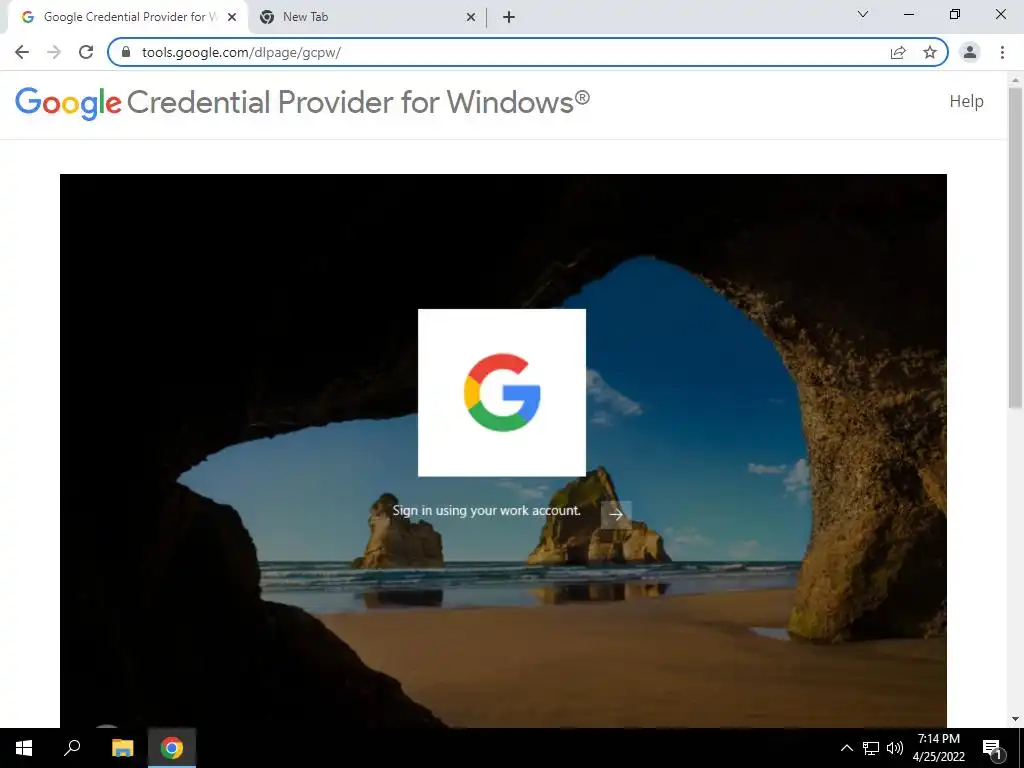
Task: Reload the current page
Action: [86, 52]
